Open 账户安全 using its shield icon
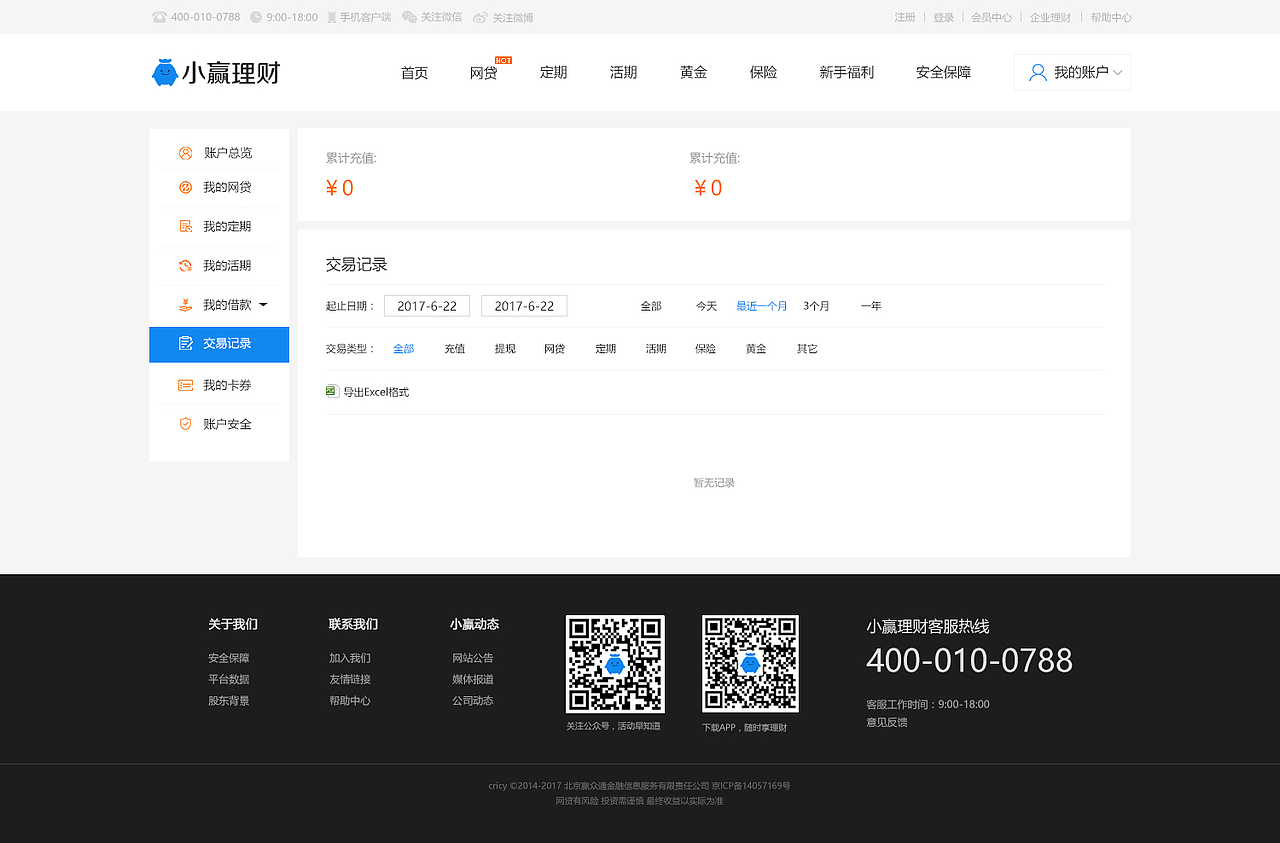Screen dimensions: 1280x843 pyautogui.click(x=184, y=423)
